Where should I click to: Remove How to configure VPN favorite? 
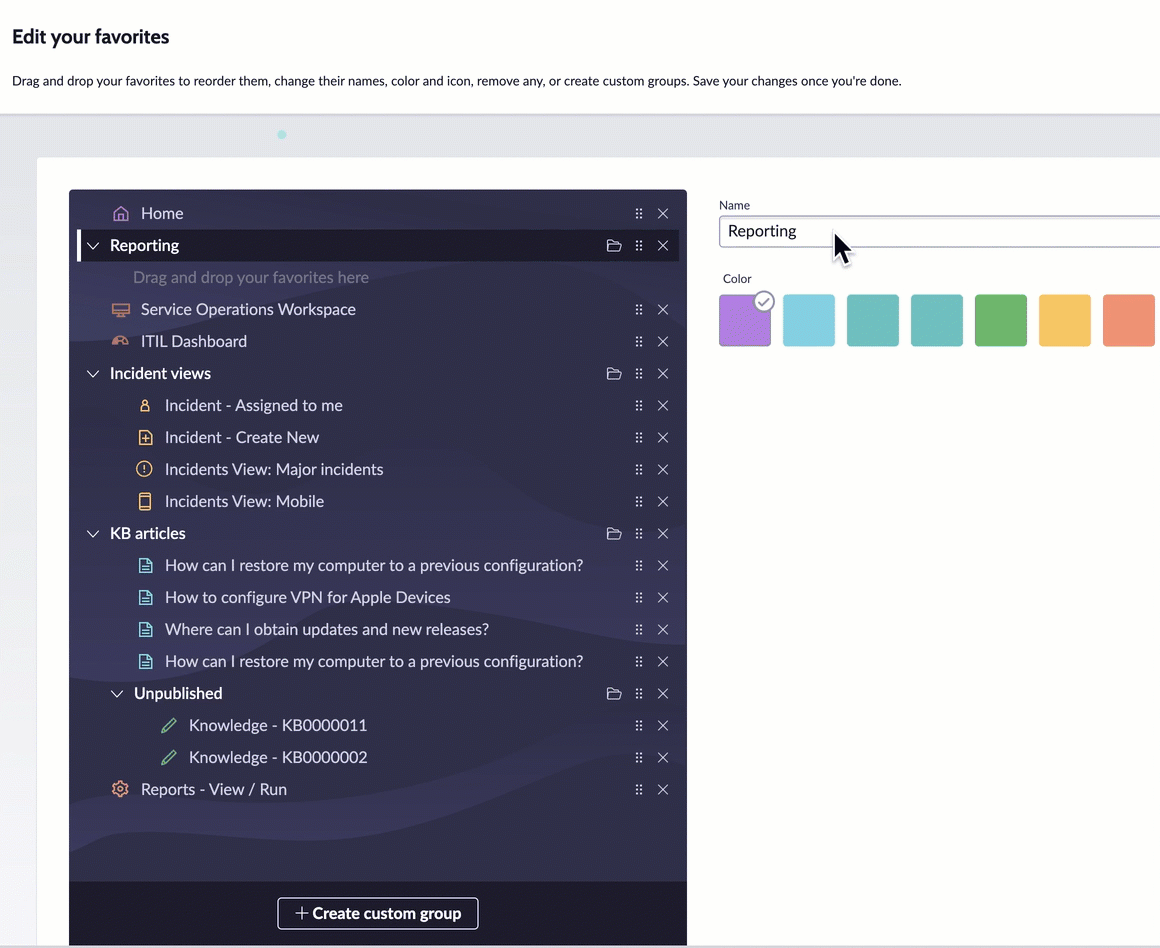[x=663, y=597]
